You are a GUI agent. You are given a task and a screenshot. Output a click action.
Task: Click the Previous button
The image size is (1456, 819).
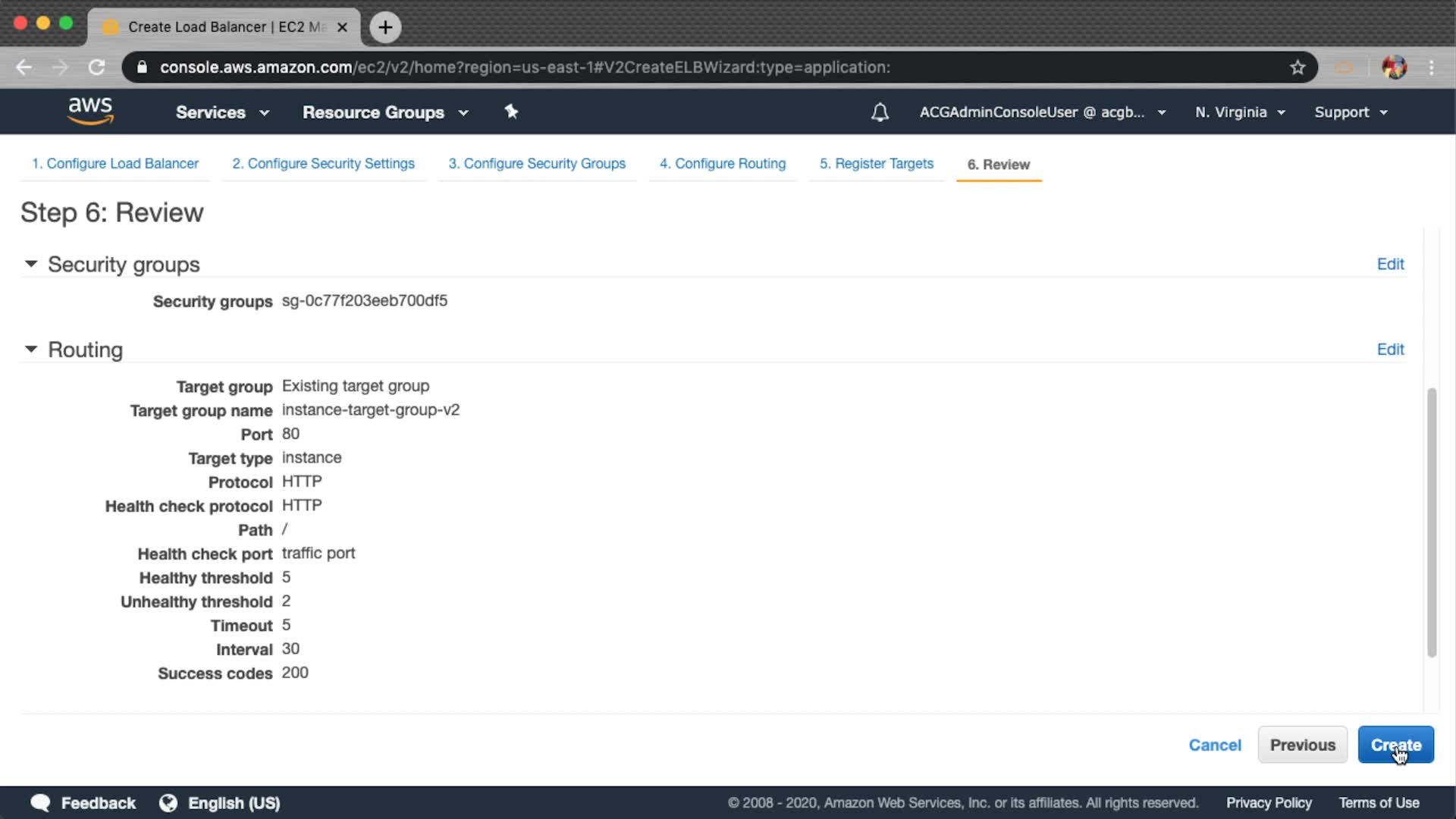(1302, 745)
